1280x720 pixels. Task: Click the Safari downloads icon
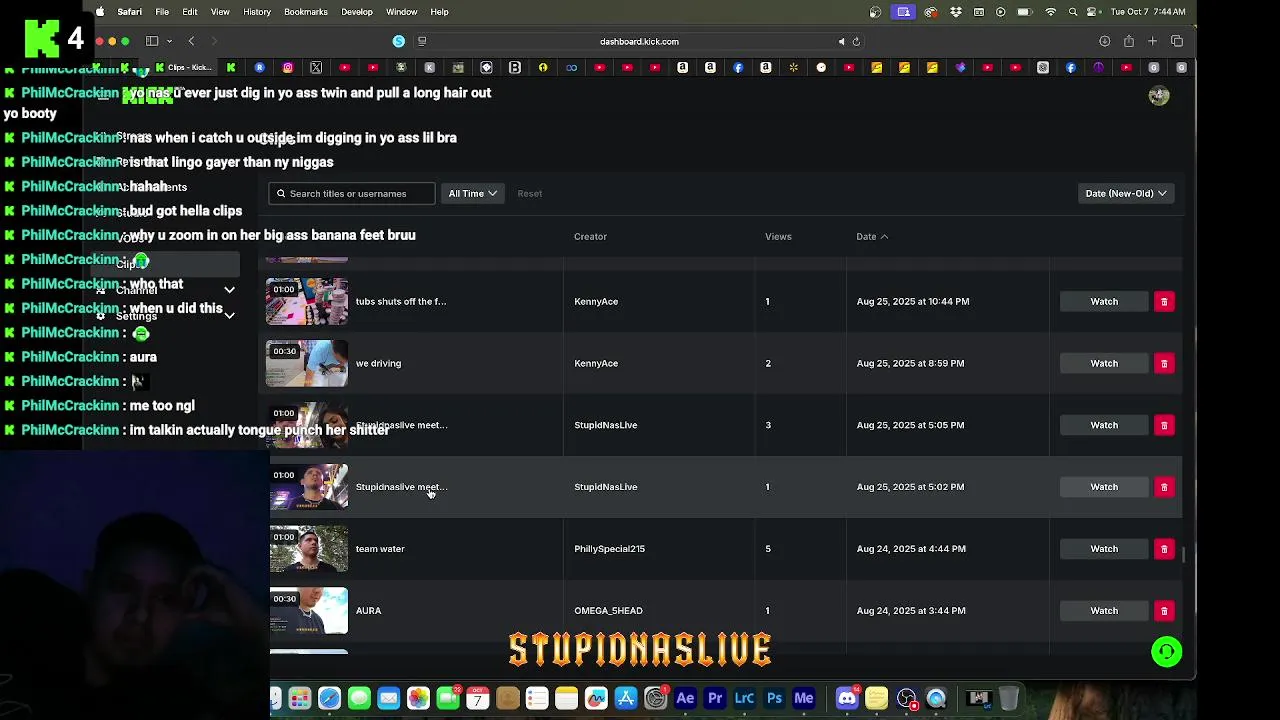tap(1104, 41)
